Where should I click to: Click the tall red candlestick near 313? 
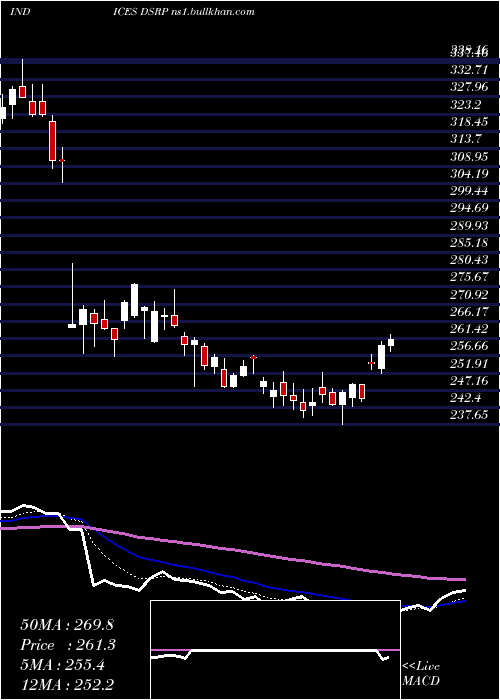pyautogui.click(x=53, y=141)
